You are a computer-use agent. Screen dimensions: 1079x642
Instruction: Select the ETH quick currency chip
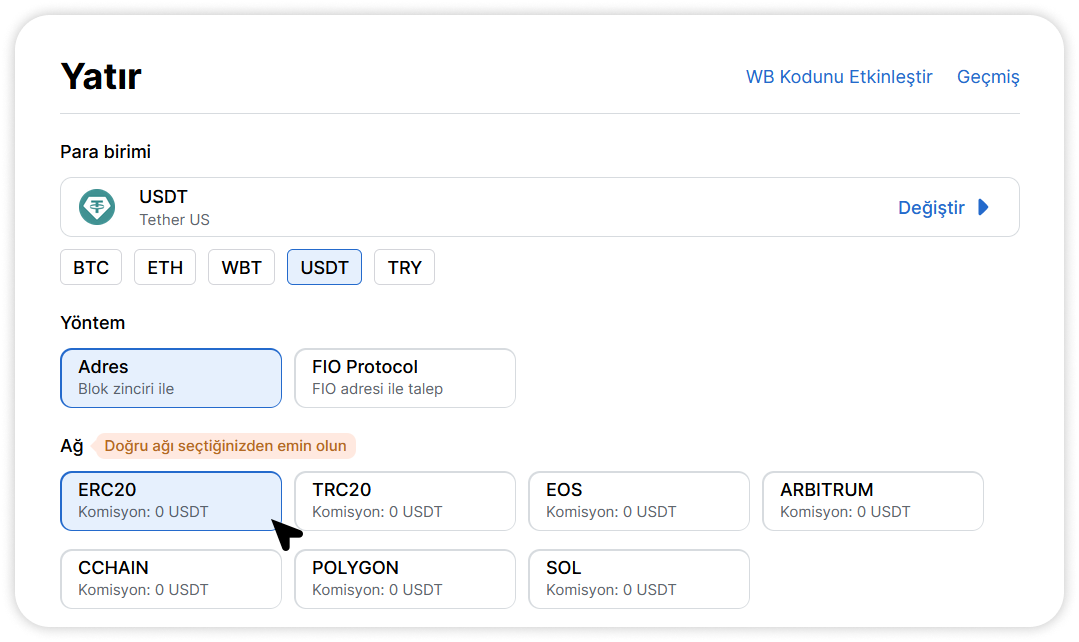165,267
